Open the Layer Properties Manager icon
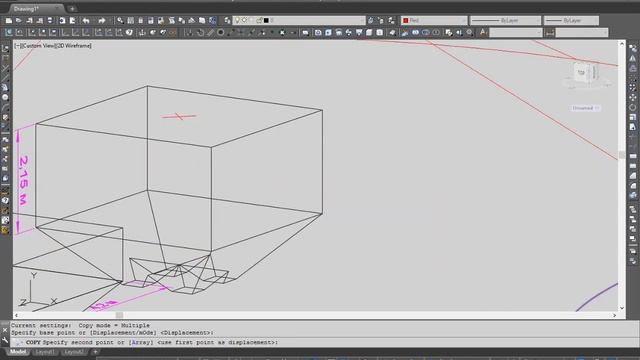This screenshot has height=360, width=640. click(227, 20)
